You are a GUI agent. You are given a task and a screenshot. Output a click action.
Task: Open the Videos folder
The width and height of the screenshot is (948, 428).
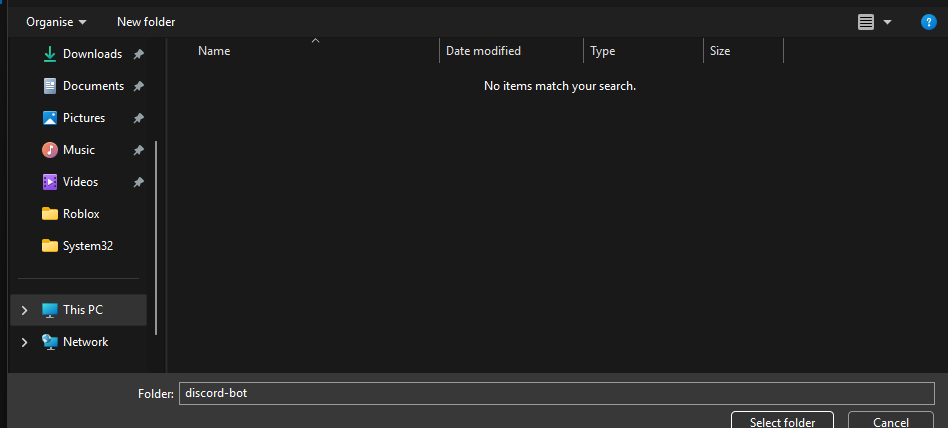pos(80,182)
